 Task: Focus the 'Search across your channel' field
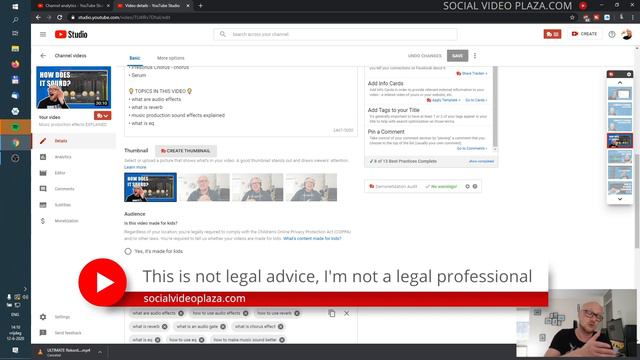(x=335, y=34)
